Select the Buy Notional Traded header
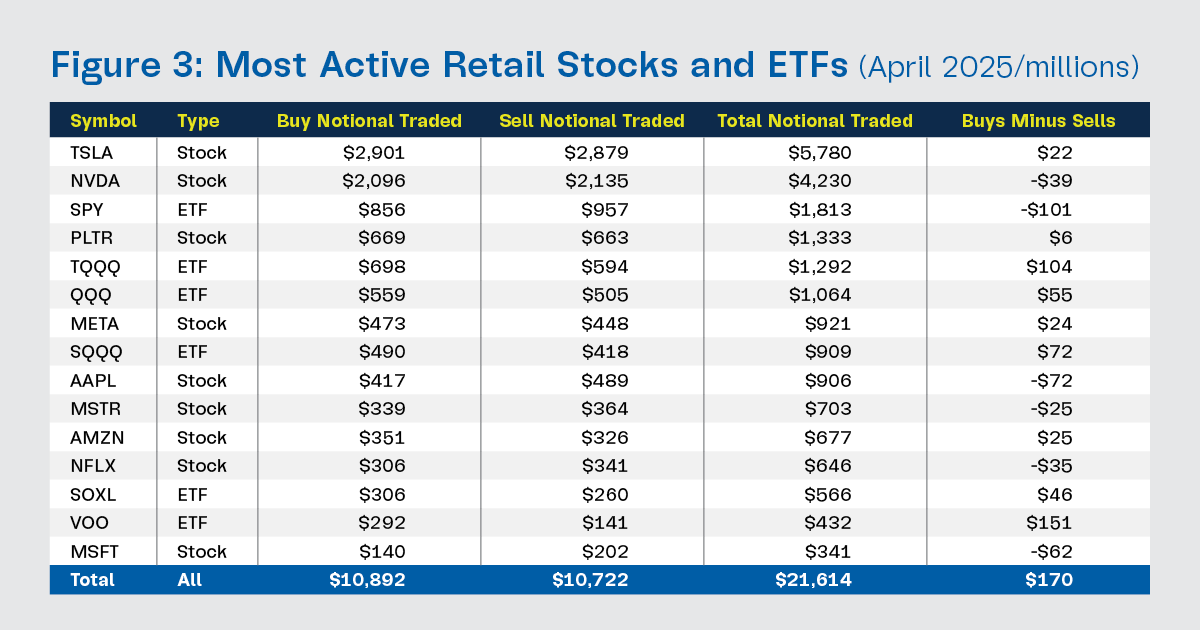Screen dimensions: 1200x630 pyautogui.click(x=369, y=121)
